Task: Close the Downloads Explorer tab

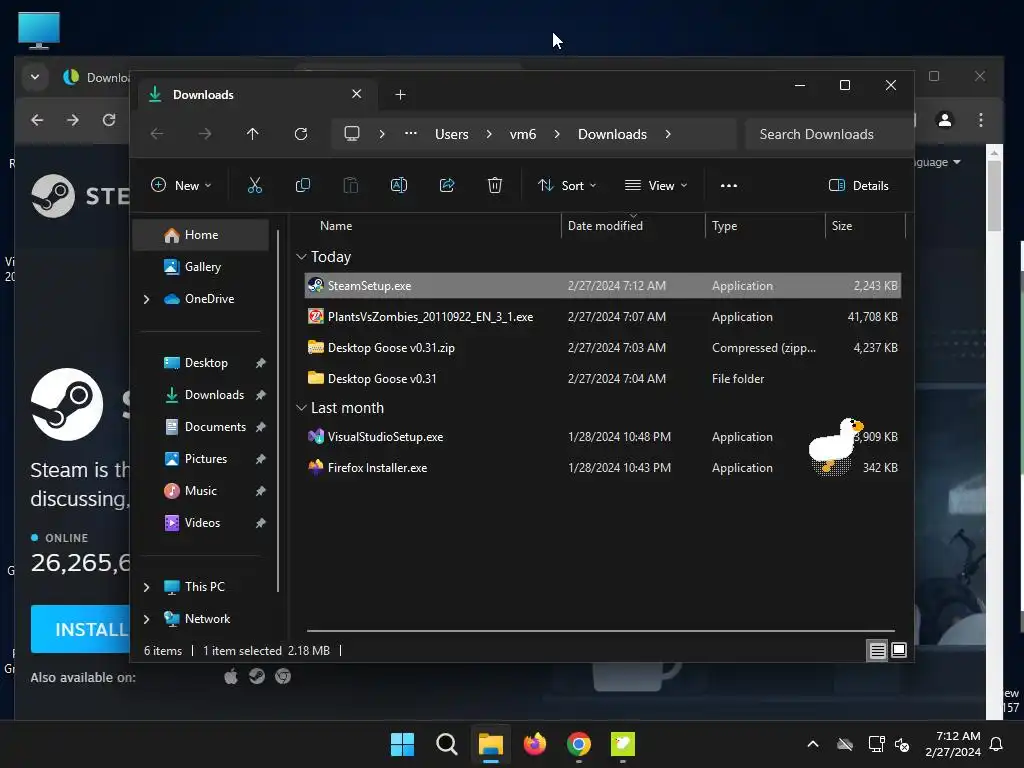Action: coord(357,94)
